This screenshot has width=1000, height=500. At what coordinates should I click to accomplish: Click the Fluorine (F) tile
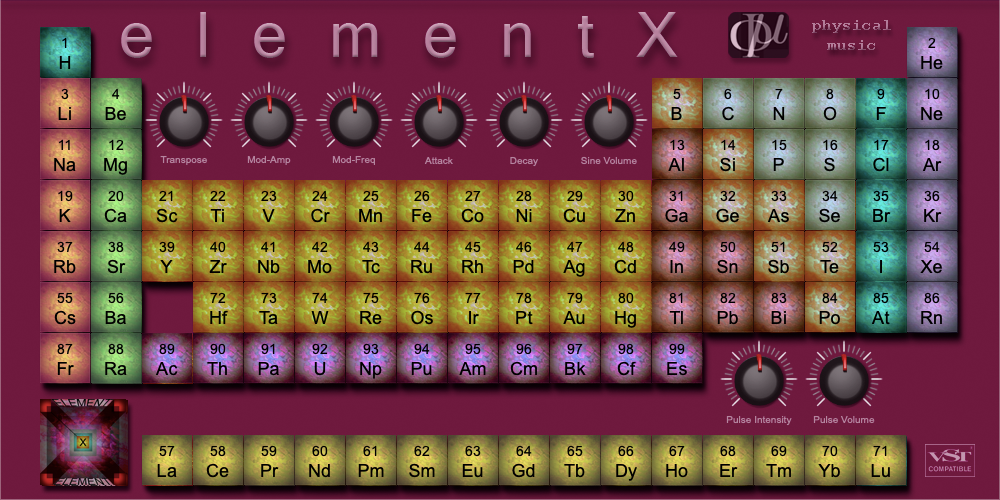pos(881,103)
